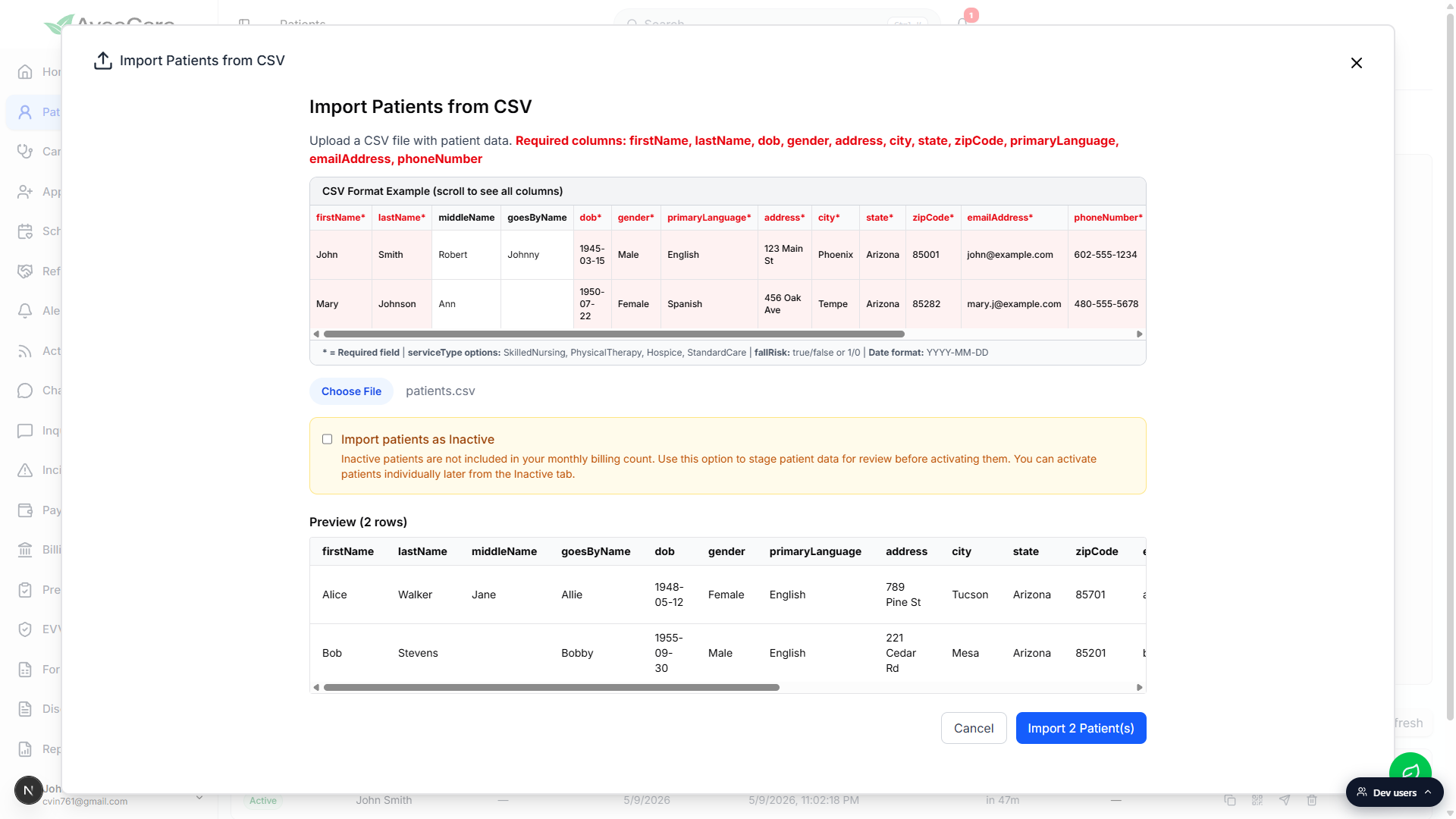Expand the Dev users menu chevron
Image resolution: width=1456 pixels, height=819 pixels.
click(1428, 792)
